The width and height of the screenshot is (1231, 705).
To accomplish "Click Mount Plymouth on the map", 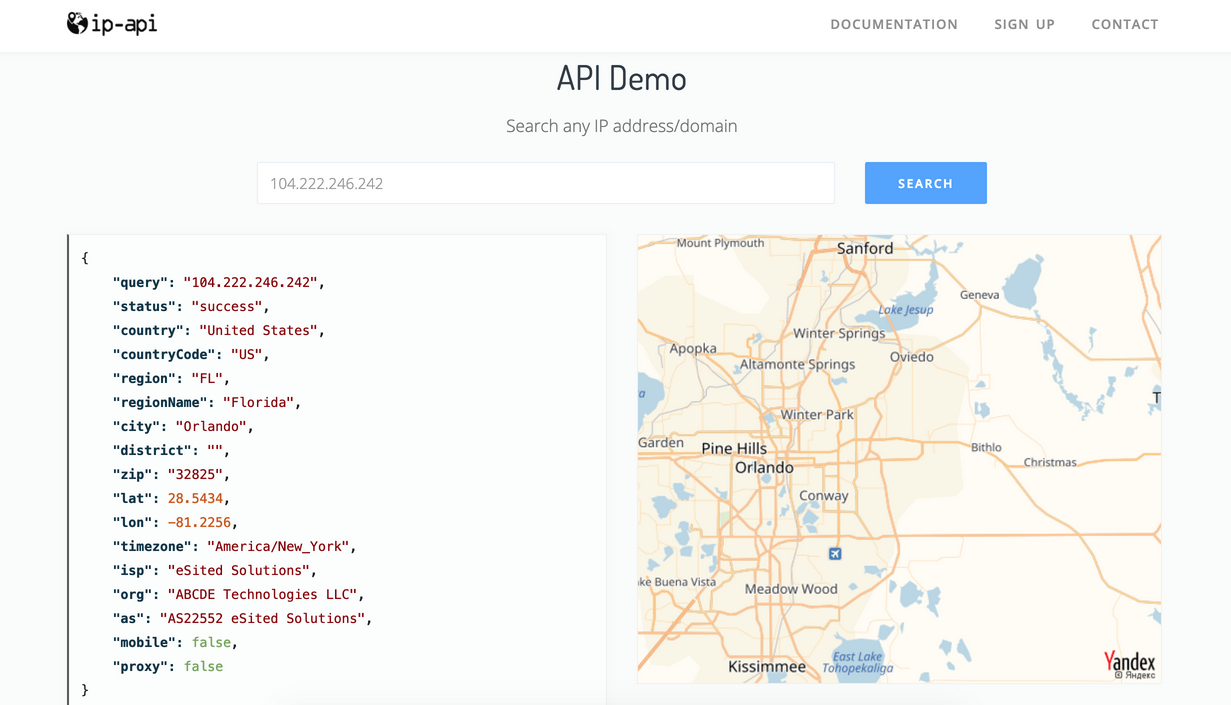I will tap(720, 243).
